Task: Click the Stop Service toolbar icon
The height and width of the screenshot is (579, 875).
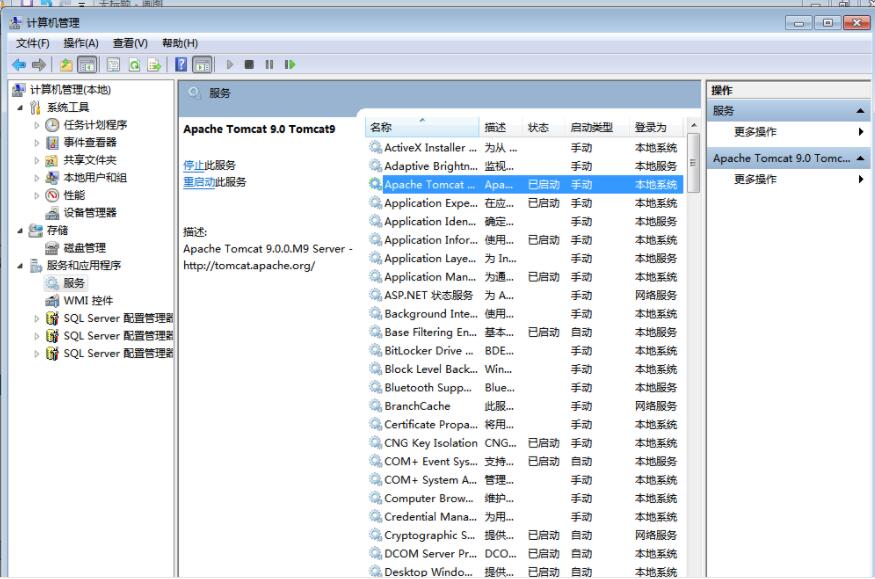Action: 249,65
